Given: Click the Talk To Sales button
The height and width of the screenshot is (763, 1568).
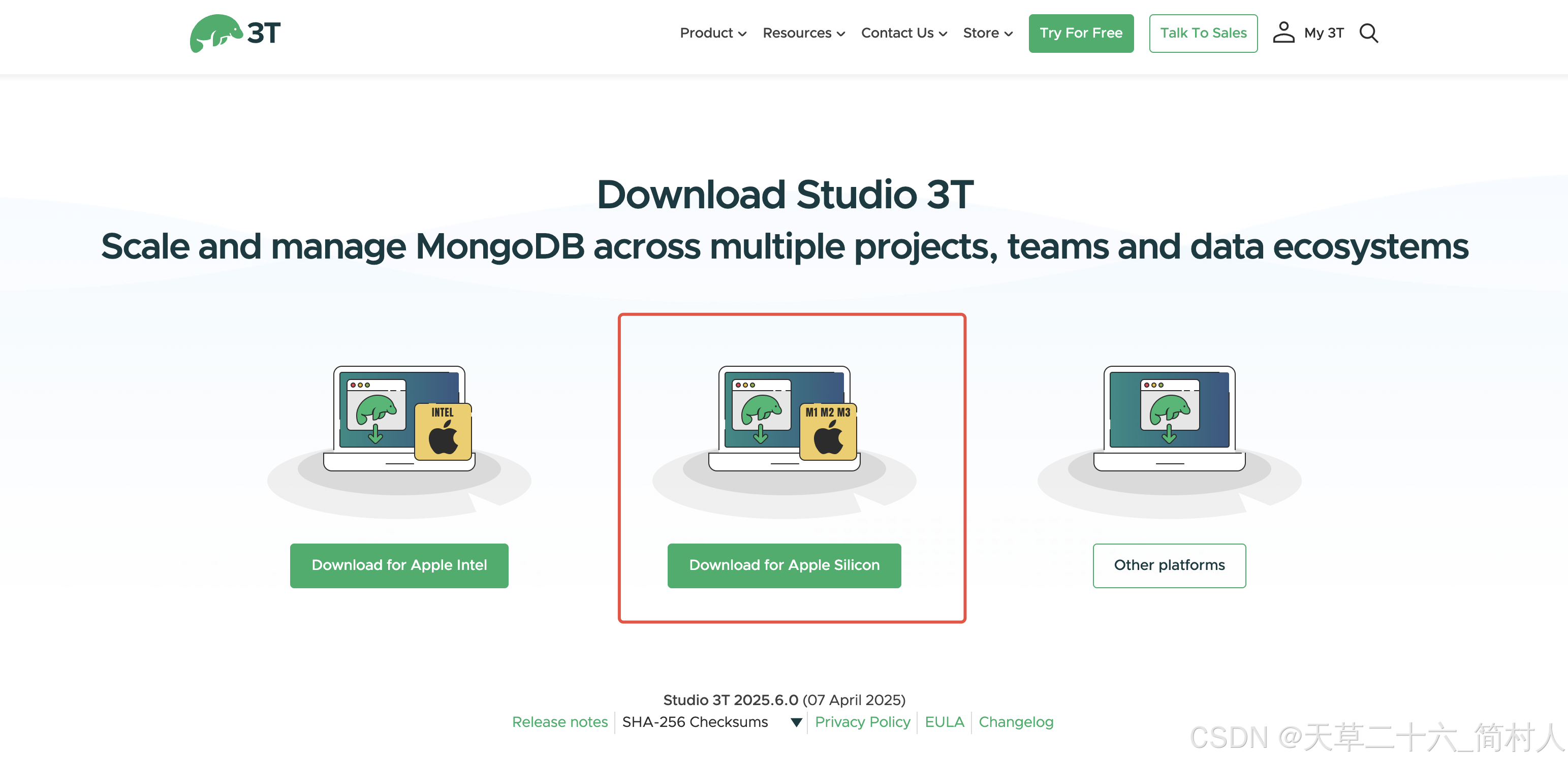Looking at the screenshot, I should (x=1203, y=34).
